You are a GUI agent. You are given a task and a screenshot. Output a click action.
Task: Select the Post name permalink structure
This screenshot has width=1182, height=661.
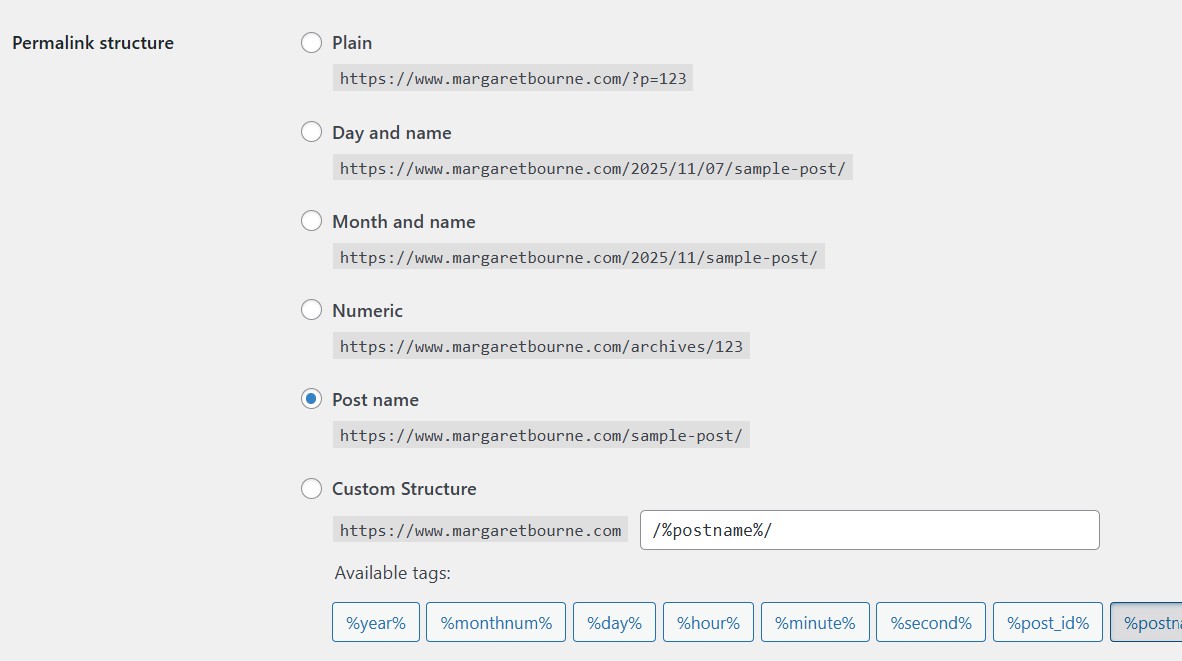[311, 398]
